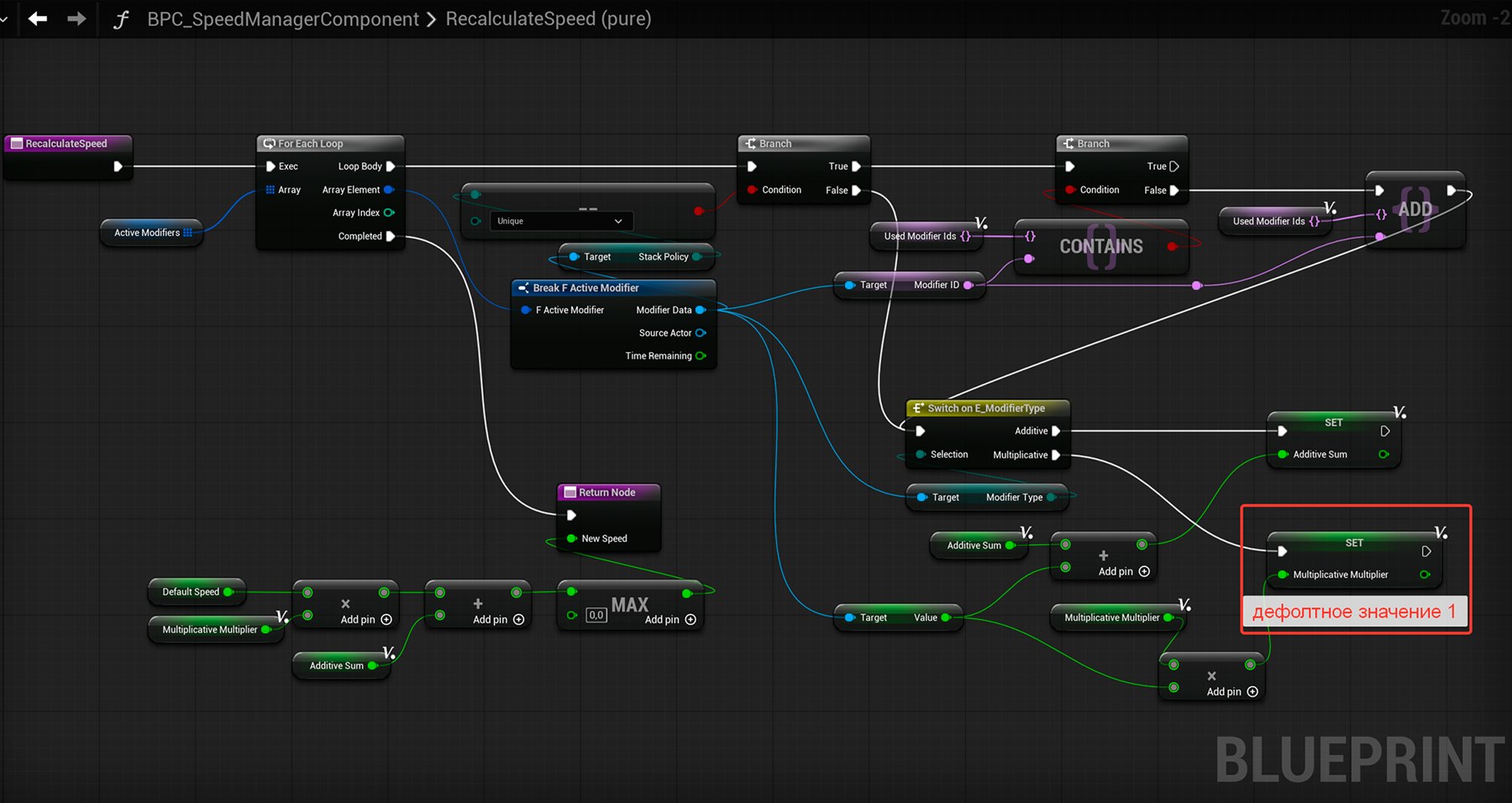Select RecalculateSpeed (pure) breadcrumb item

pos(549,19)
